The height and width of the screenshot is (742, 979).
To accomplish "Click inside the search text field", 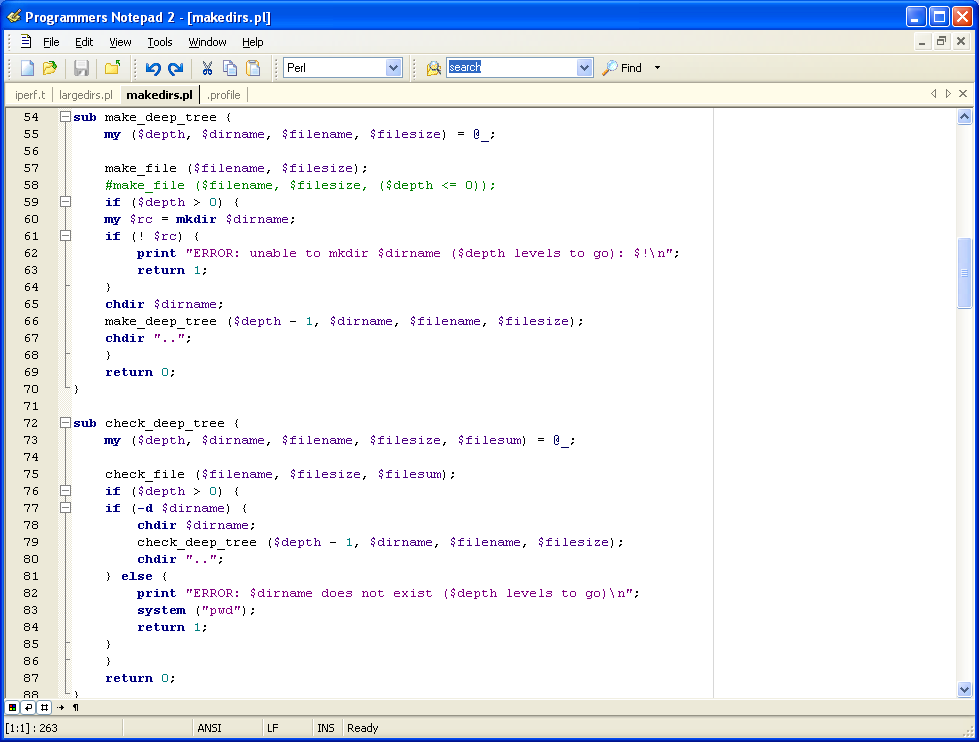I will click(x=512, y=67).
